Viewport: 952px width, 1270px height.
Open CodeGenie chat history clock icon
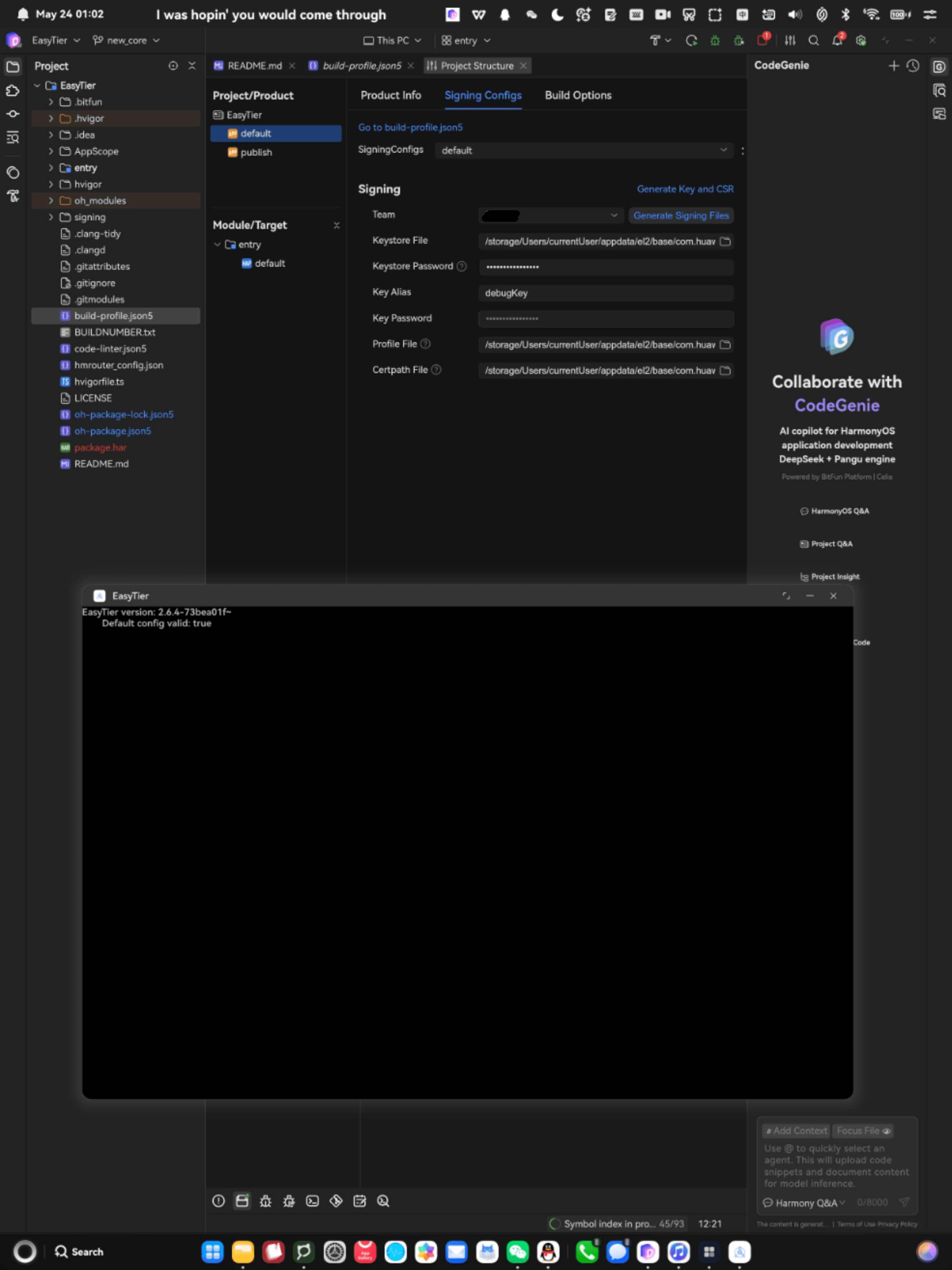click(x=913, y=66)
